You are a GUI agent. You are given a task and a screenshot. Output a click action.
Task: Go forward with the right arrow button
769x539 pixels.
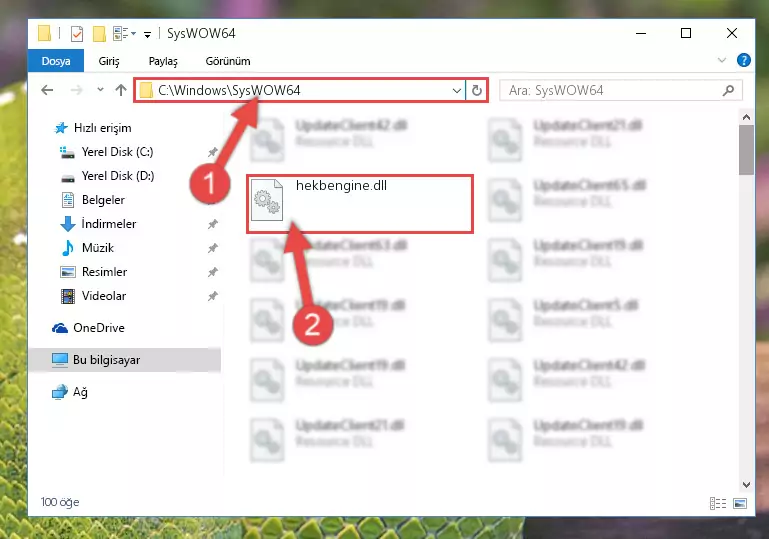[76, 90]
